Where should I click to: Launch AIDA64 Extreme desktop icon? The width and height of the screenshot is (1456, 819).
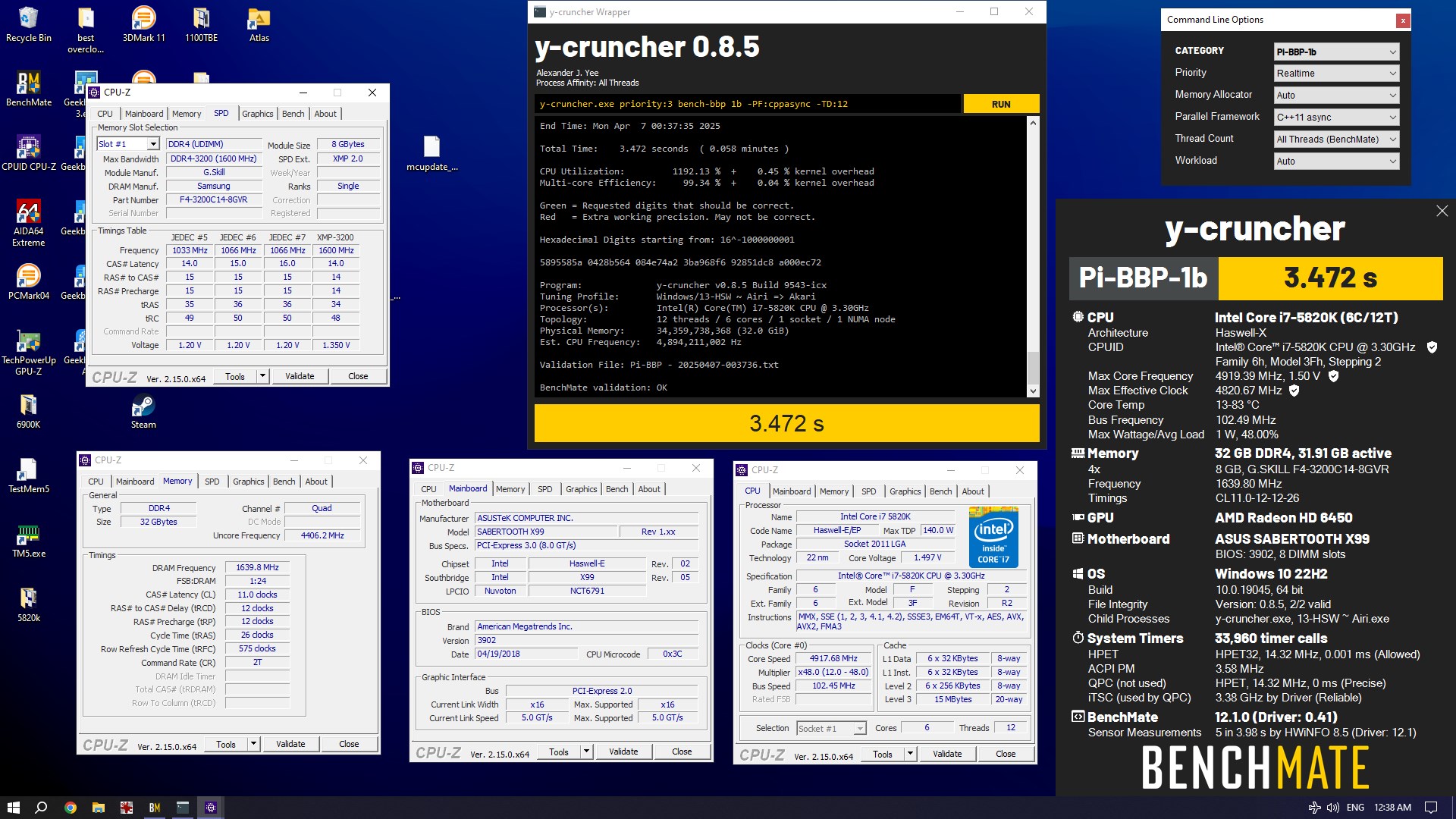[28, 223]
